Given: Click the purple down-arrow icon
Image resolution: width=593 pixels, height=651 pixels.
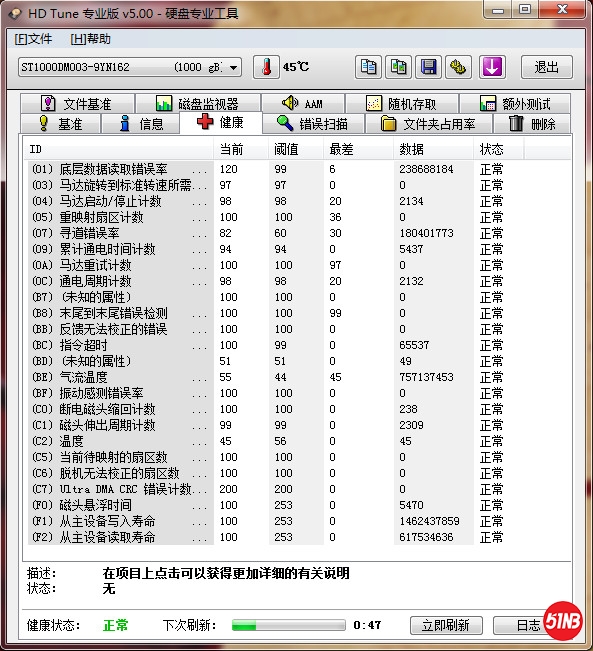Looking at the screenshot, I should 492,67.
